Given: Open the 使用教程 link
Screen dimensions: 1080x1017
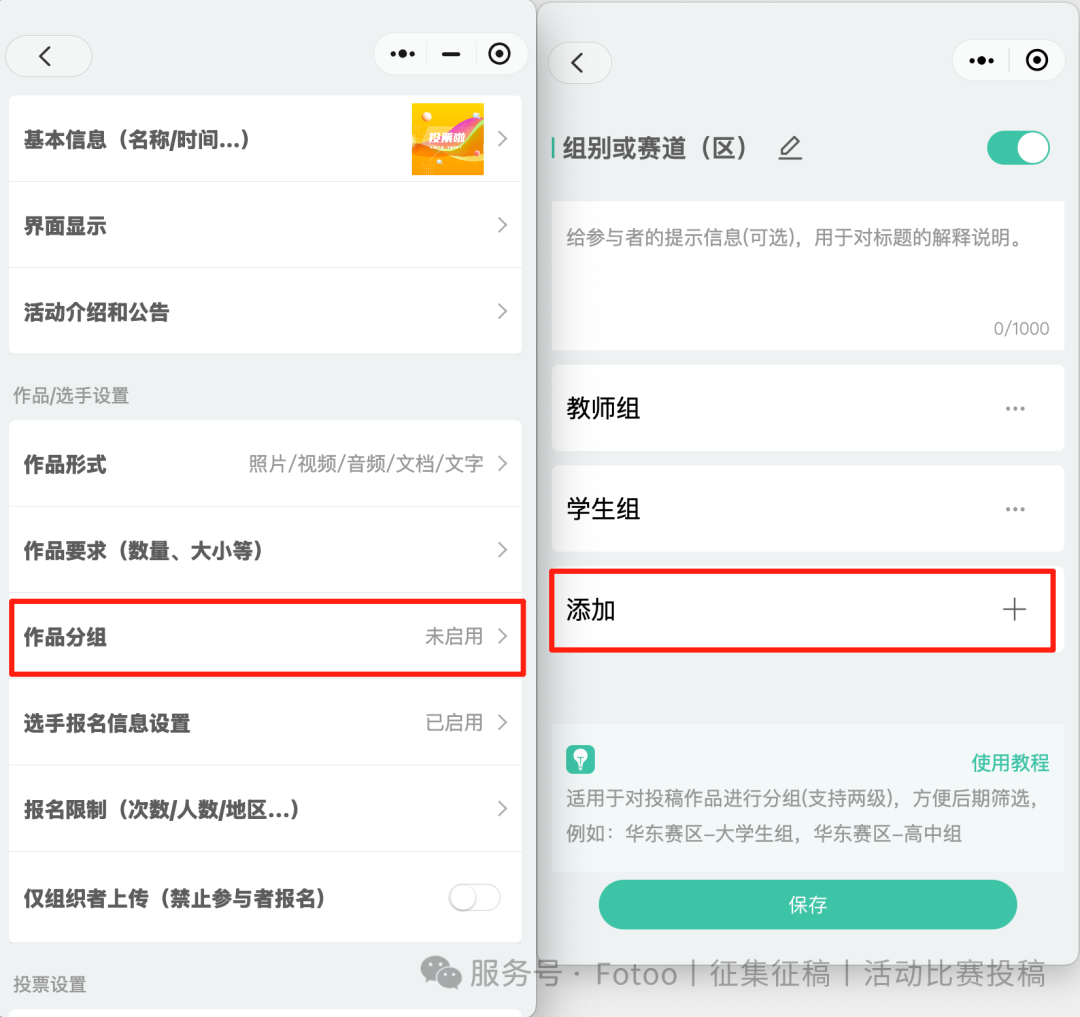Looking at the screenshot, I should coord(1010,762).
